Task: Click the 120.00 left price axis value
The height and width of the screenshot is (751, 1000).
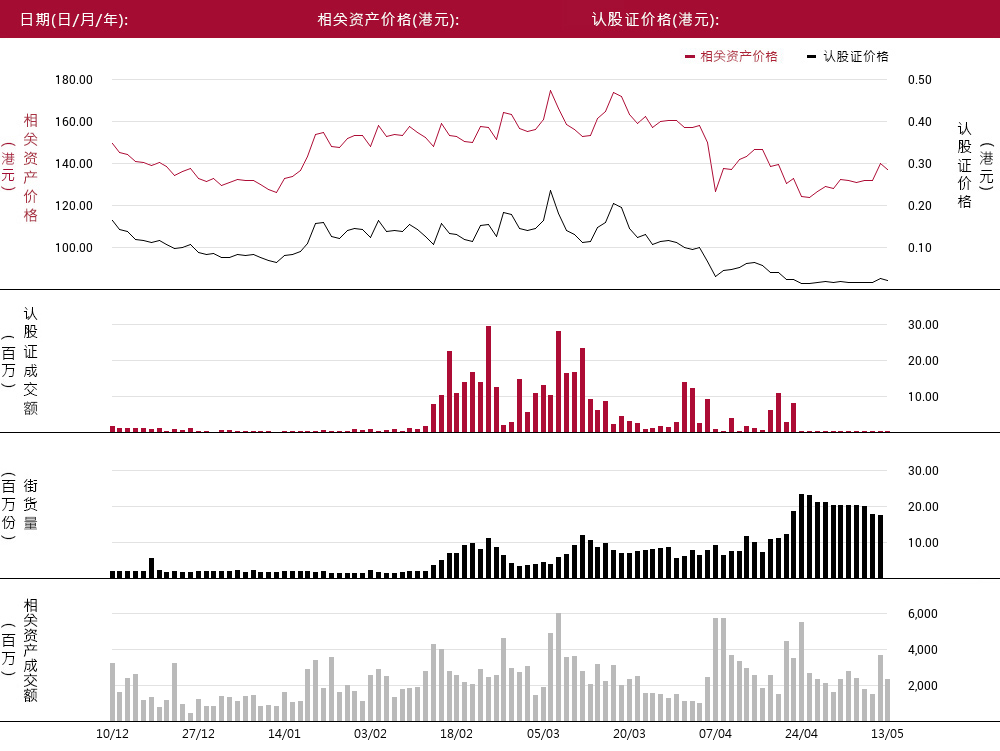Action: coord(74,206)
